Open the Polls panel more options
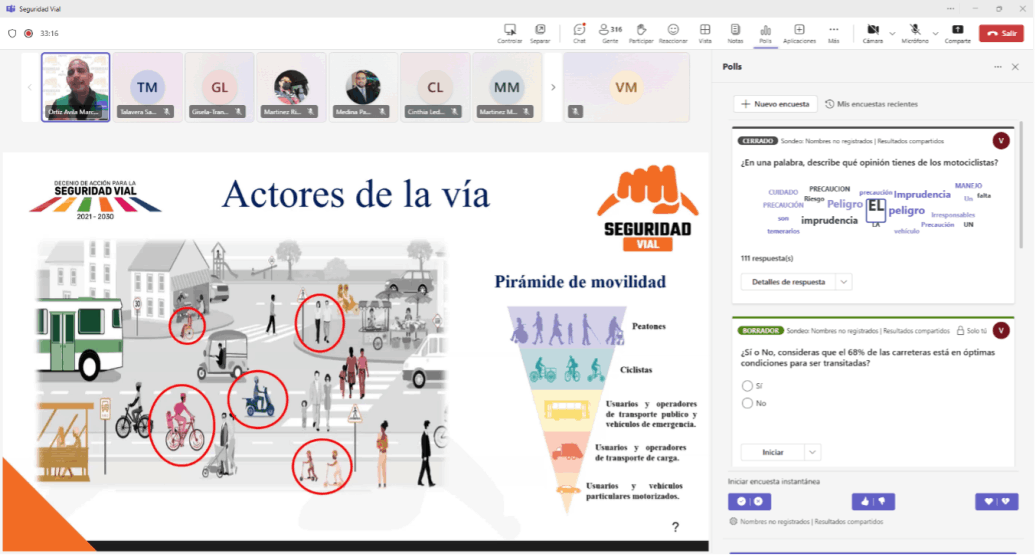 point(998,67)
